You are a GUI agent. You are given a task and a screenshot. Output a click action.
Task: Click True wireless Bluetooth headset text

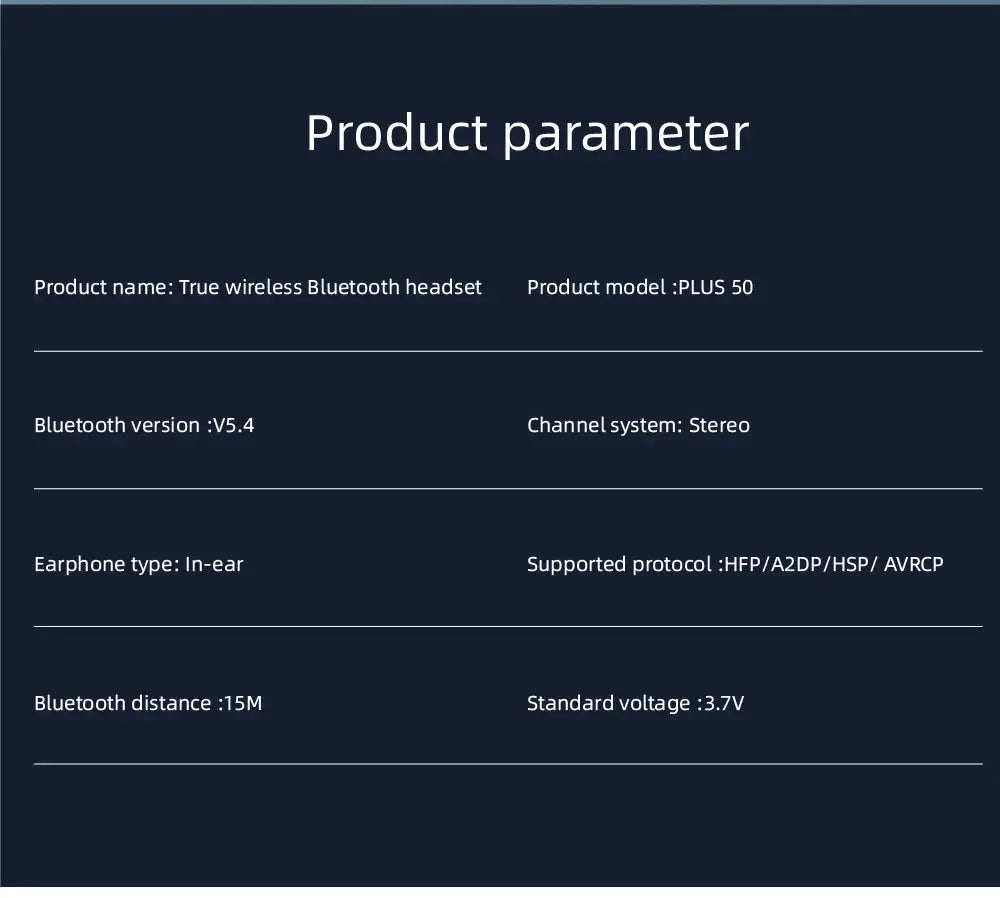click(x=330, y=288)
